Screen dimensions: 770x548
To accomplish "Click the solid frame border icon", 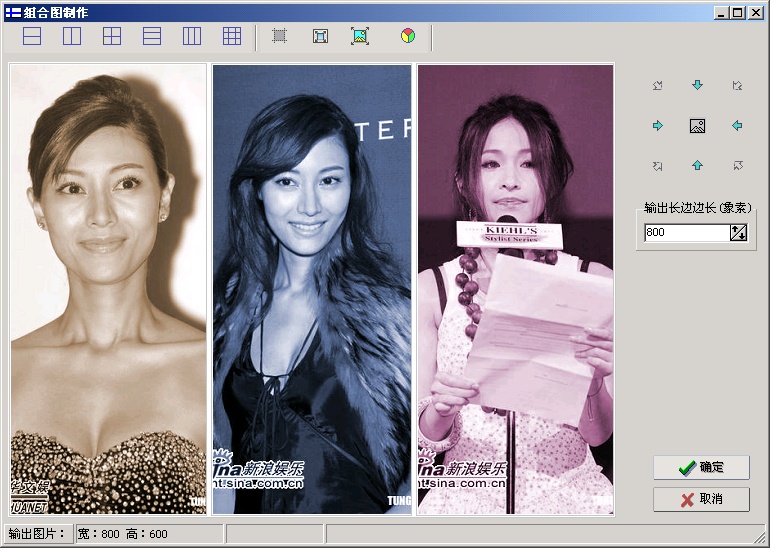I will (x=320, y=37).
